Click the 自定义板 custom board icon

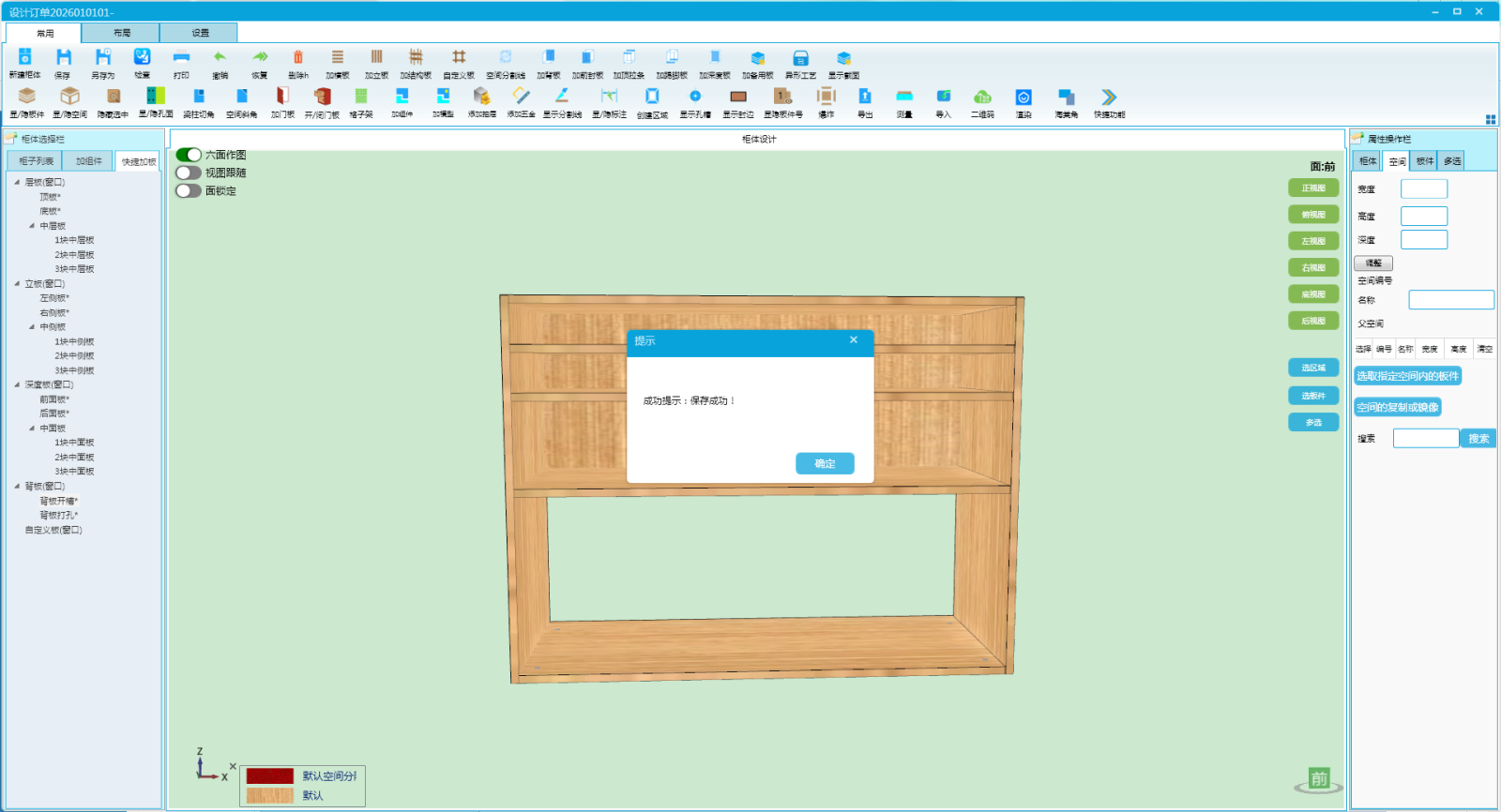(459, 58)
